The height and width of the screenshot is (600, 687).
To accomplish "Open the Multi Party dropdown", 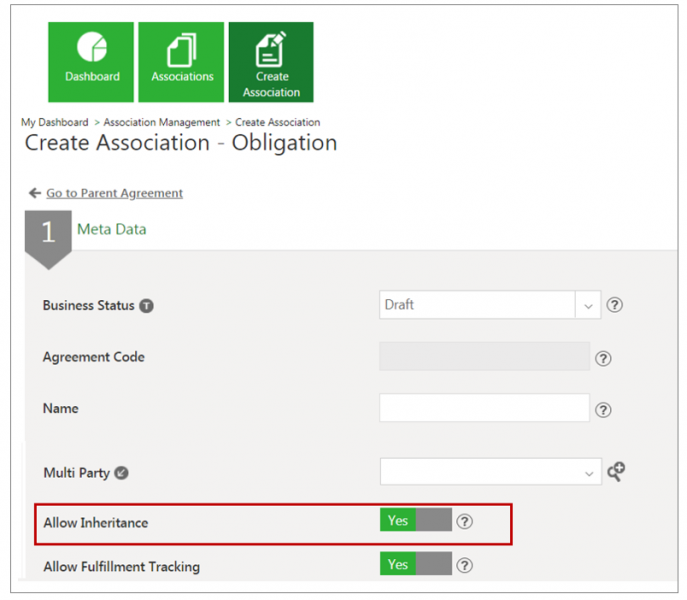I will 489,471.
